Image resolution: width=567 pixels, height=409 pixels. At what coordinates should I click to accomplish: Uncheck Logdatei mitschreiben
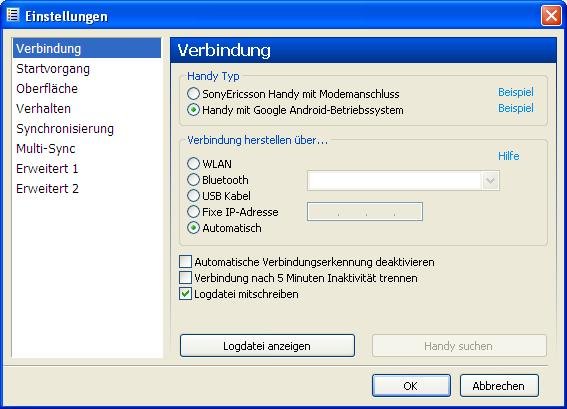click(186, 294)
